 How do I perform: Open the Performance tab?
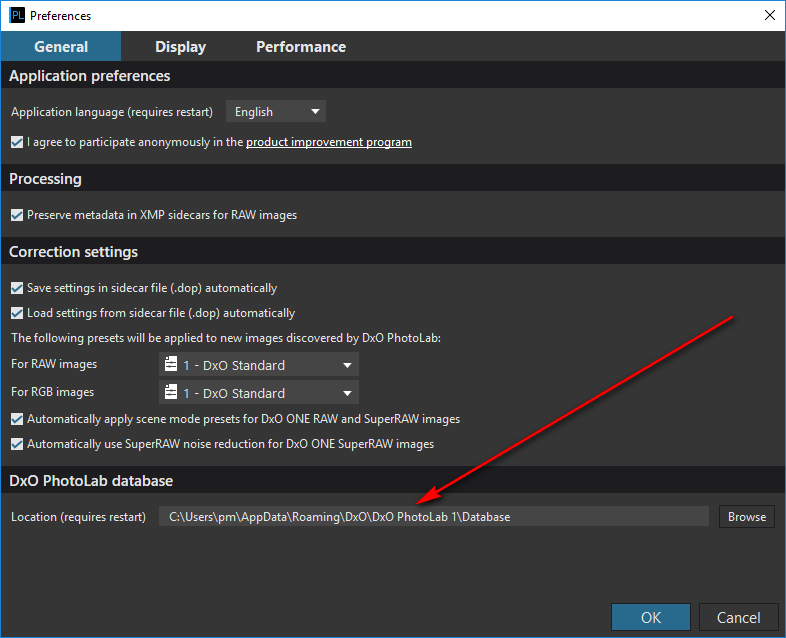(301, 47)
